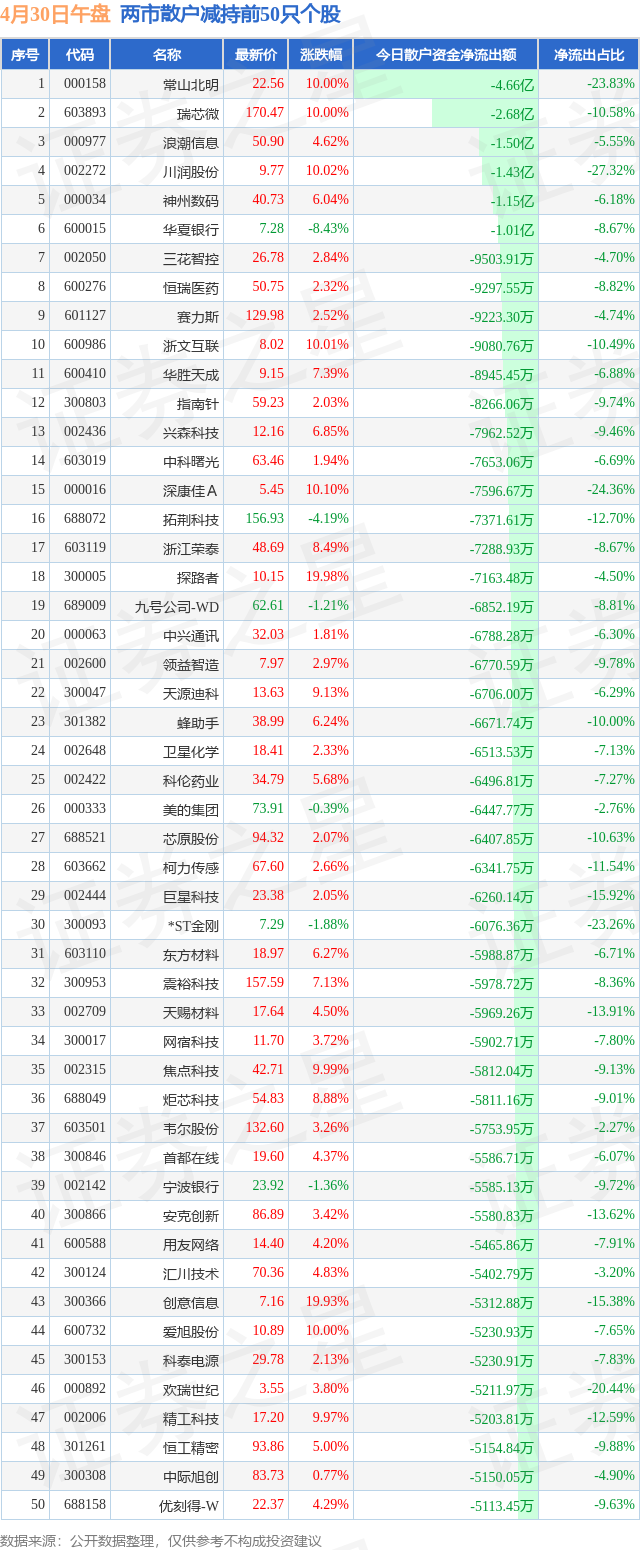Click the name 东方材料

click(x=191, y=954)
